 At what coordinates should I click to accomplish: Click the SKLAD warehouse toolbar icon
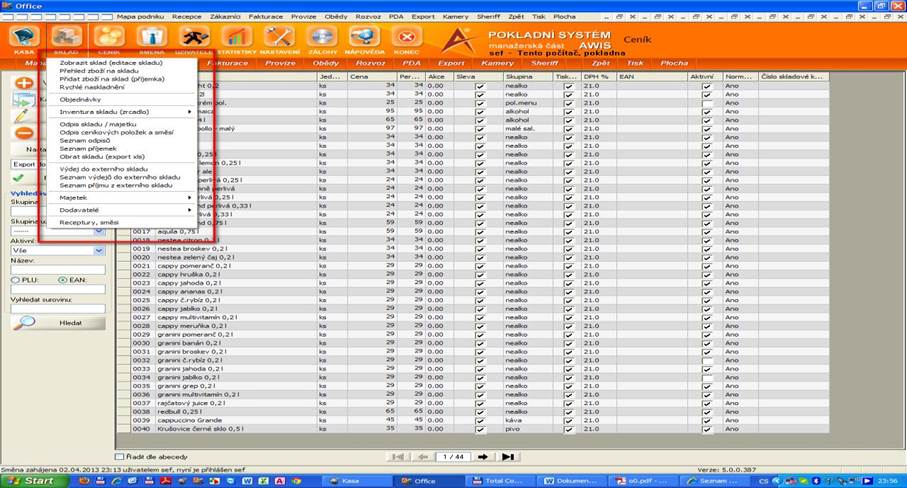click(66, 38)
